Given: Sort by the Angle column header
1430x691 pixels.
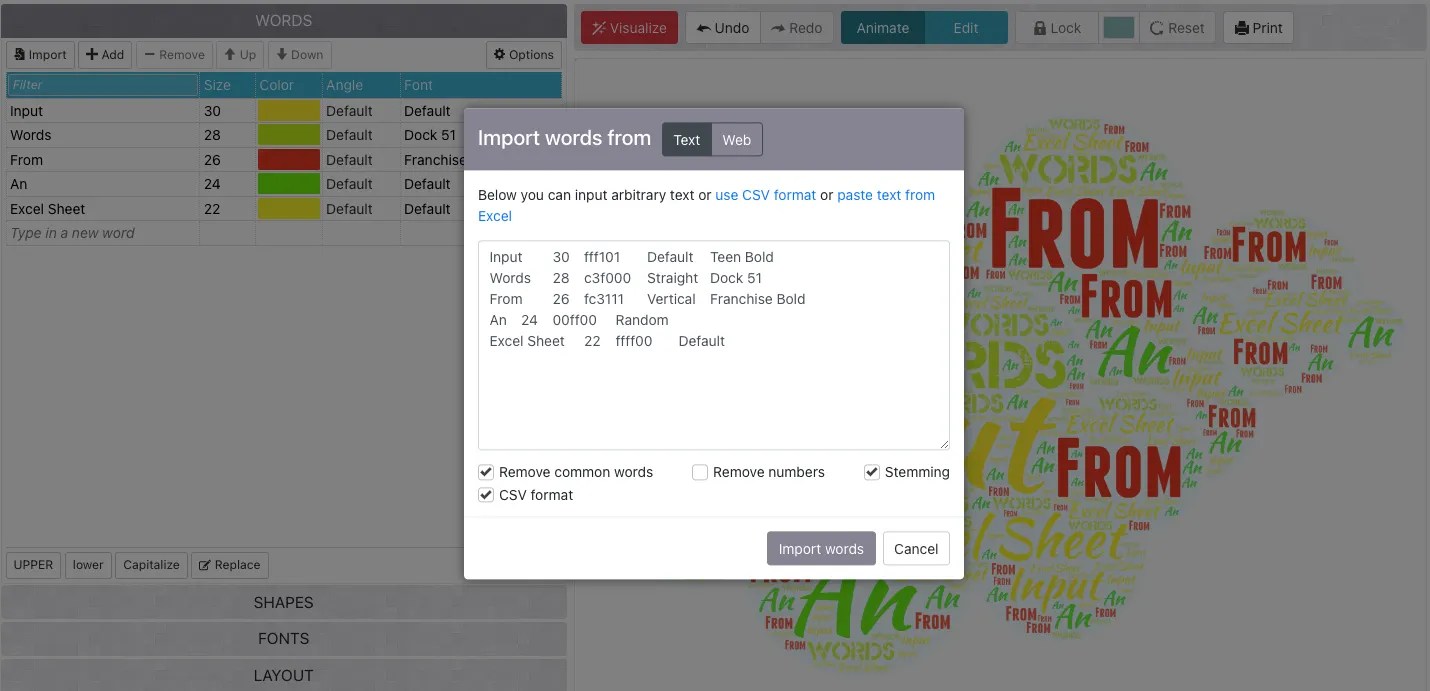Looking at the screenshot, I should [x=360, y=85].
